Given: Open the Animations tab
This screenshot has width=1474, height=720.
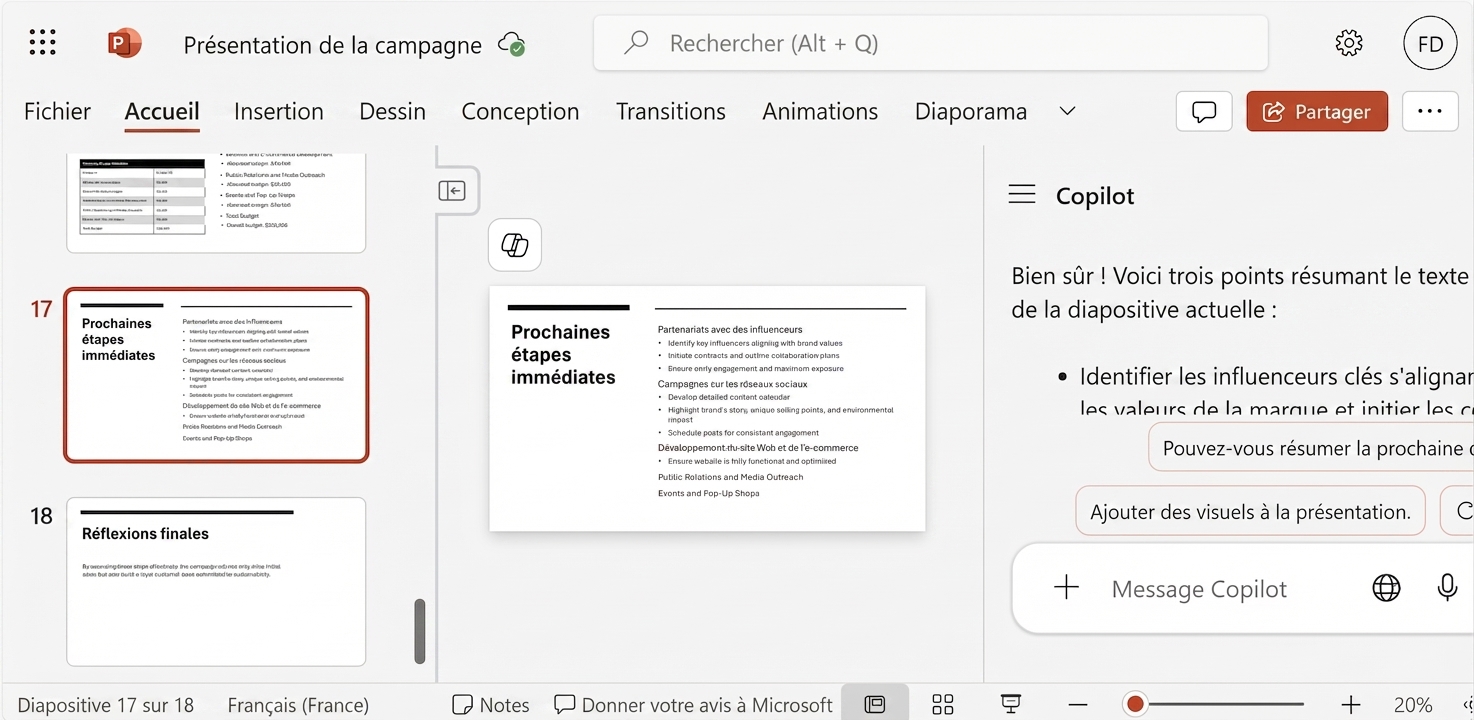Looking at the screenshot, I should coord(820,111).
